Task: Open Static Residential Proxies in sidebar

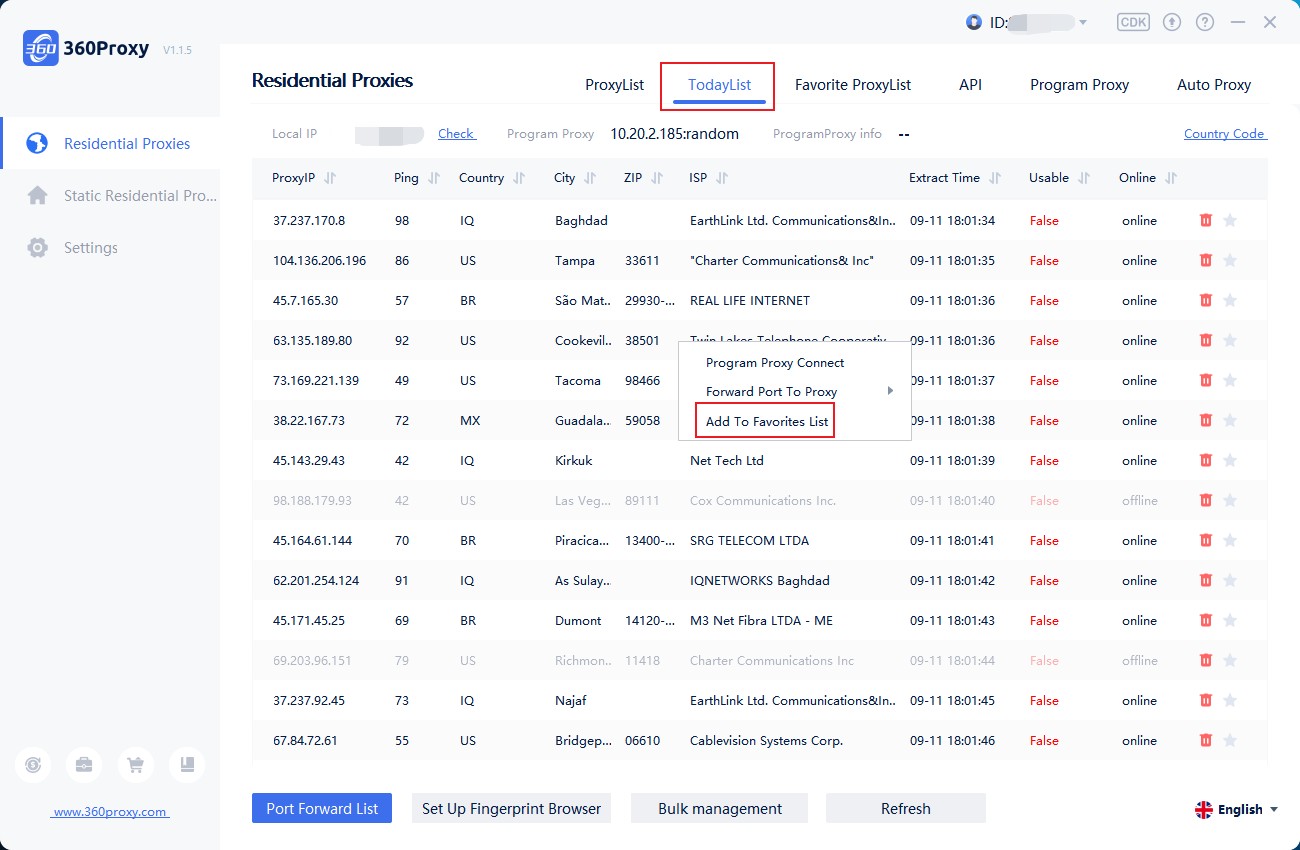Action: (x=110, y=196)
